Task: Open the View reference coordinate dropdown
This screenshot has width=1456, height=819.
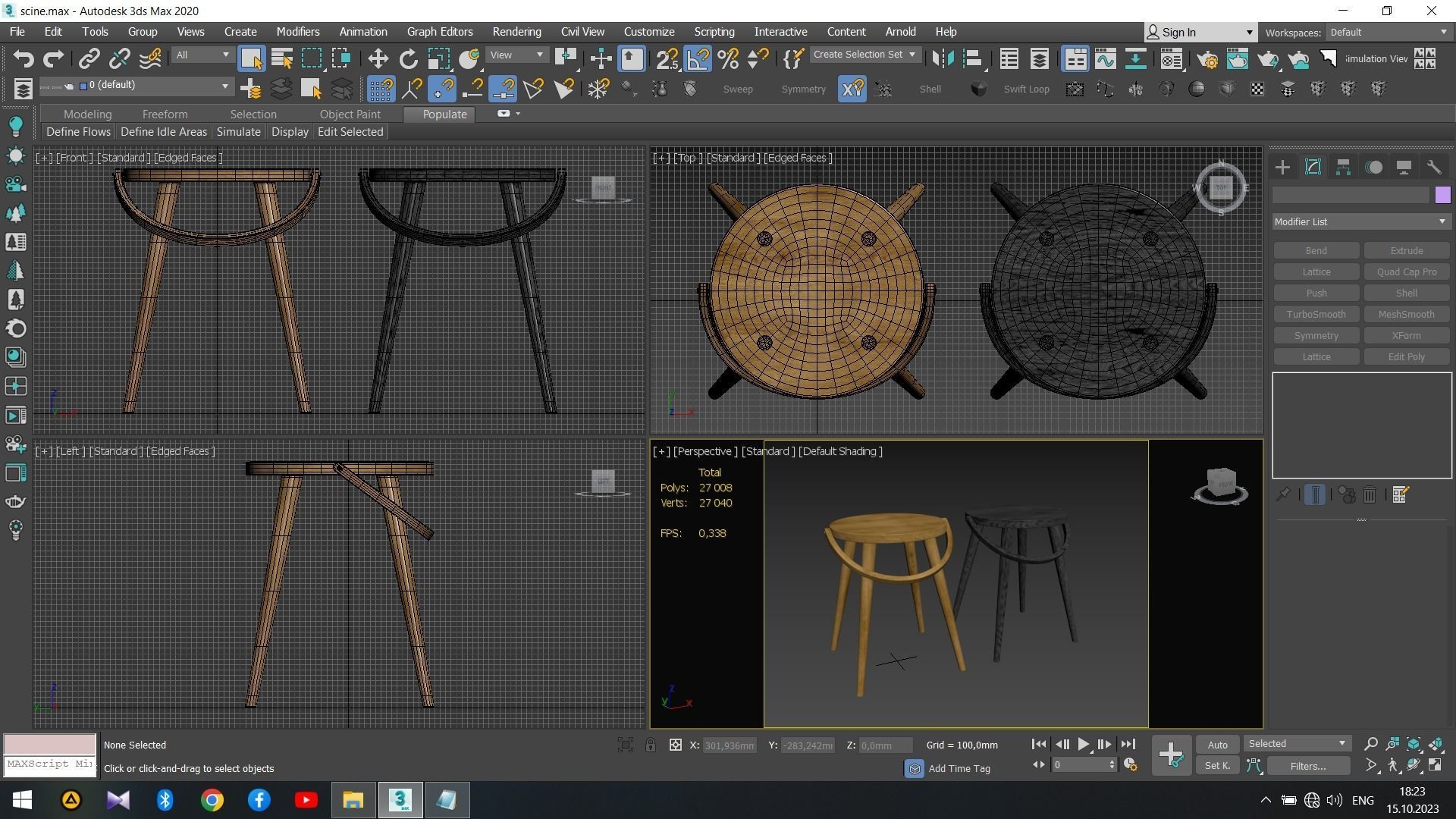Action: [516, 55]
